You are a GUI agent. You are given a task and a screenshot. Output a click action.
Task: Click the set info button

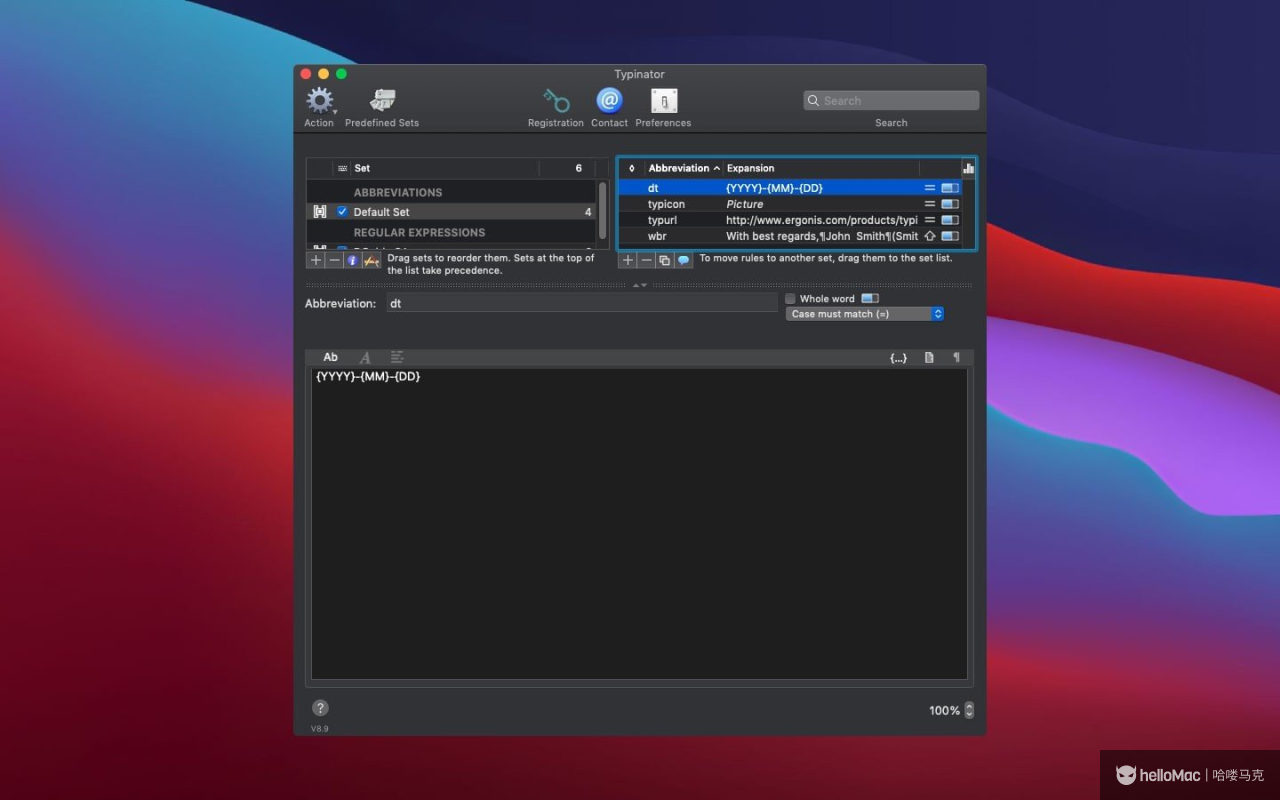pos(352,260)
